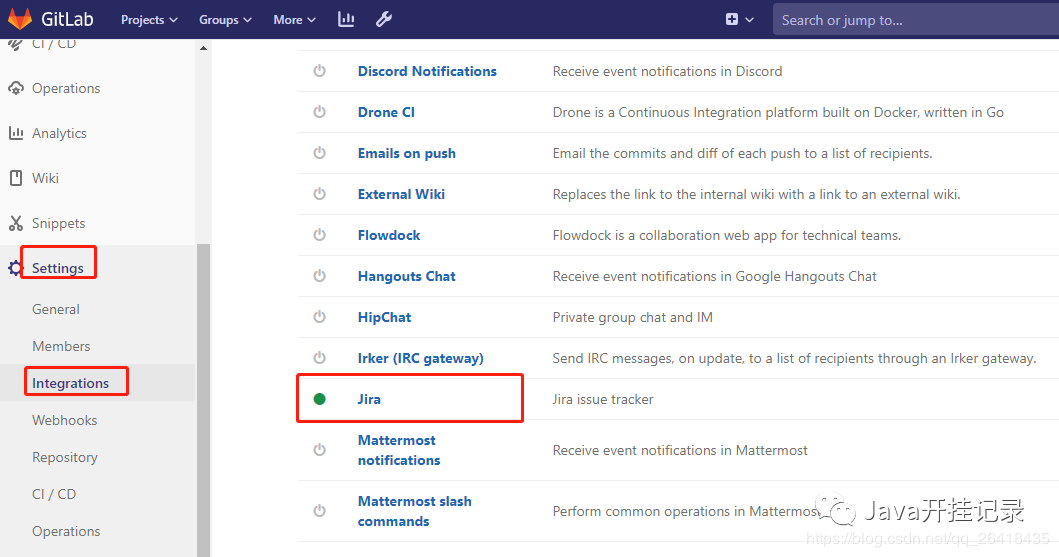The width and height of the screenshot is (1059, 557).
Task: Go to Members settings
Action: [x=61, y=346]
